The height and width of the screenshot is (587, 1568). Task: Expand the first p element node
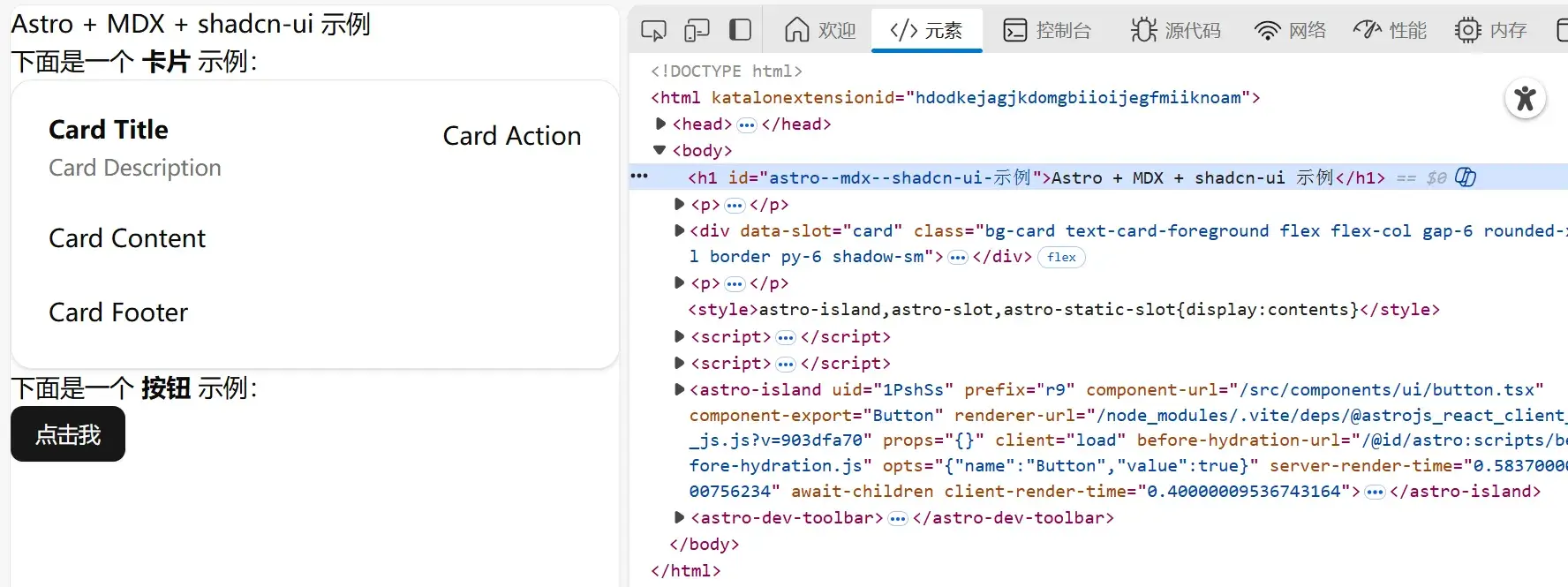click(x=679, y=204)
